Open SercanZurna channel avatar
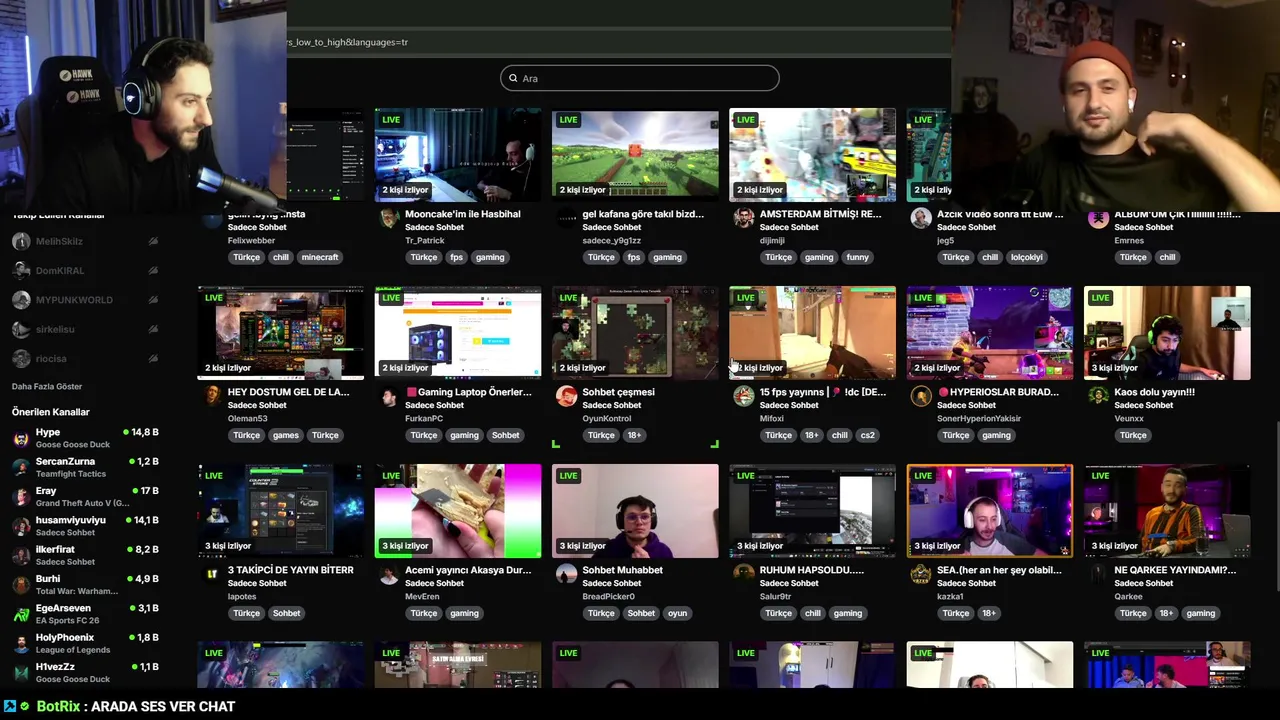The height and width of the screenshot is (720, 1280). (x=21, y=467)
